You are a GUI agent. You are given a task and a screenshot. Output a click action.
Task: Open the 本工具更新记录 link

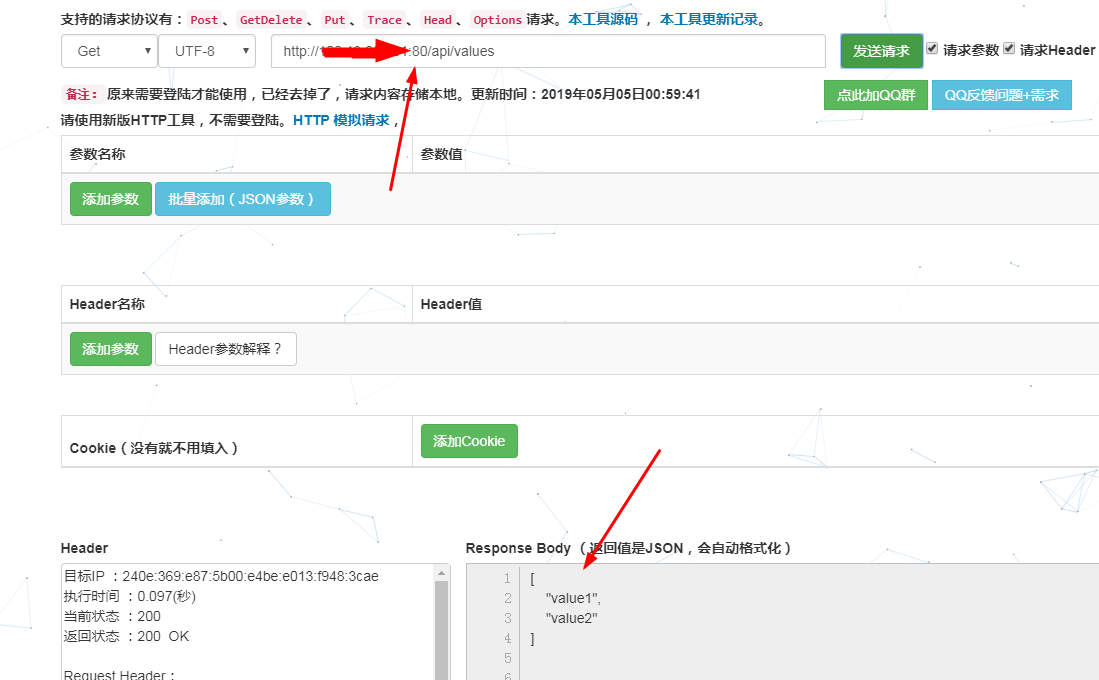pyautogui.click(x=708, y=19)
